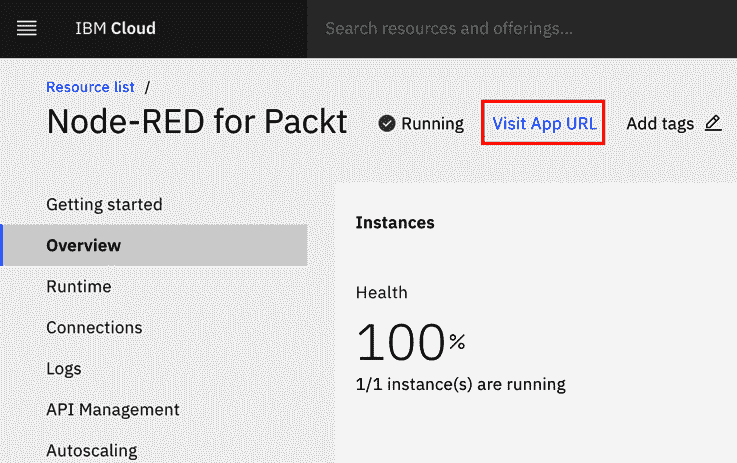Click '1/1 instance(s) are running' text
Viewport: 737px width, 463px height.
[x=461, y=385]
